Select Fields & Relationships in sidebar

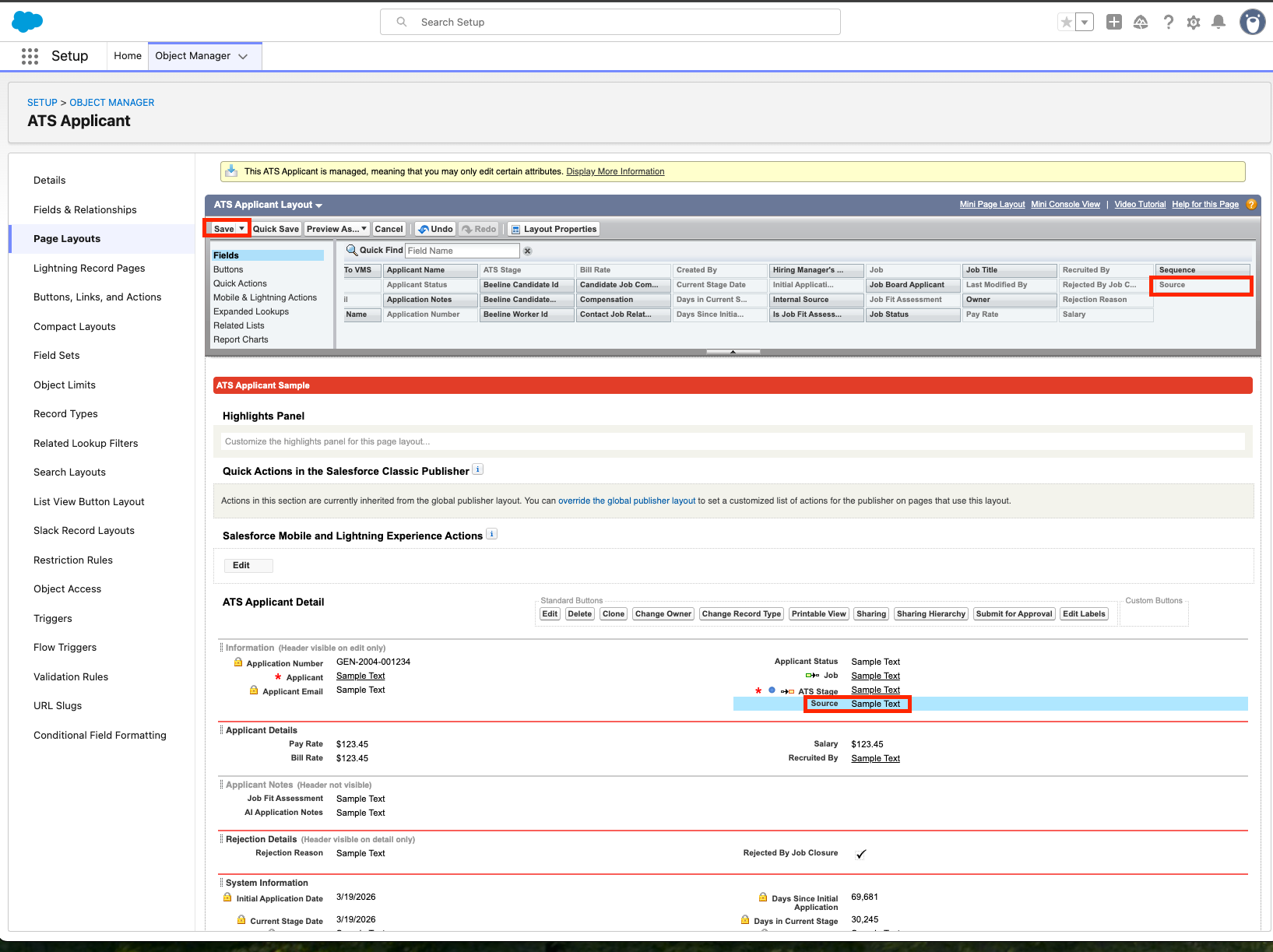pos(85,209)
